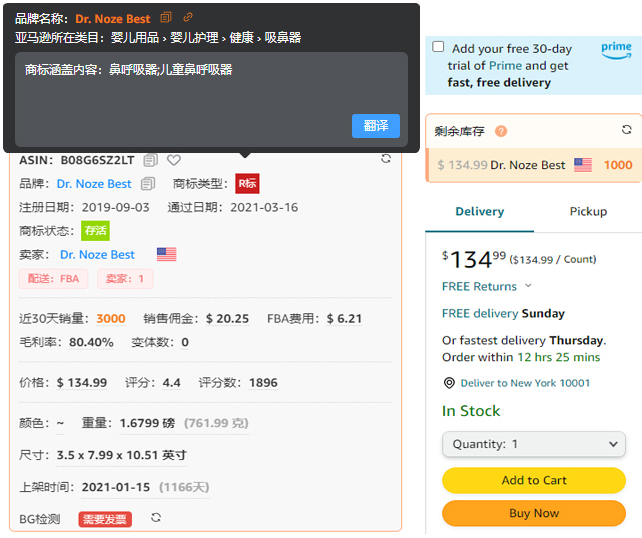Image resolution: width=642 pixels, height=538 pixels.
Task: Click Buy Now
Action: point(534,513)
